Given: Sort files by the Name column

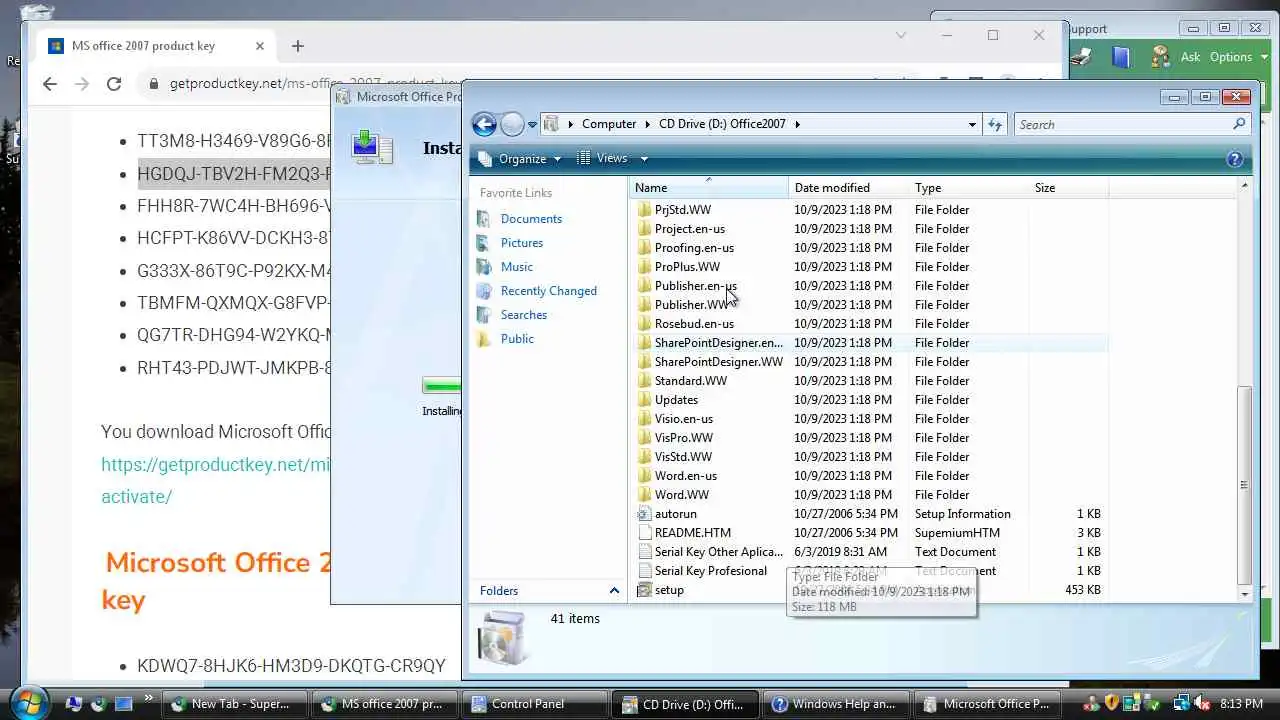Looking at the screenshot, I should (709, 188).
